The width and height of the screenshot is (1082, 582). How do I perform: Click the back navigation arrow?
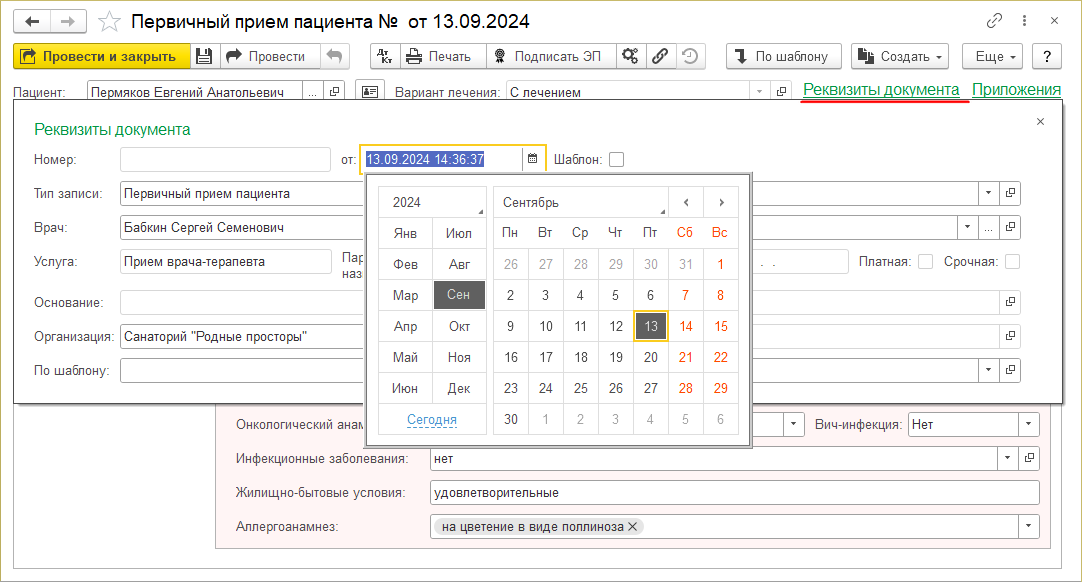(x=32, y=21)
